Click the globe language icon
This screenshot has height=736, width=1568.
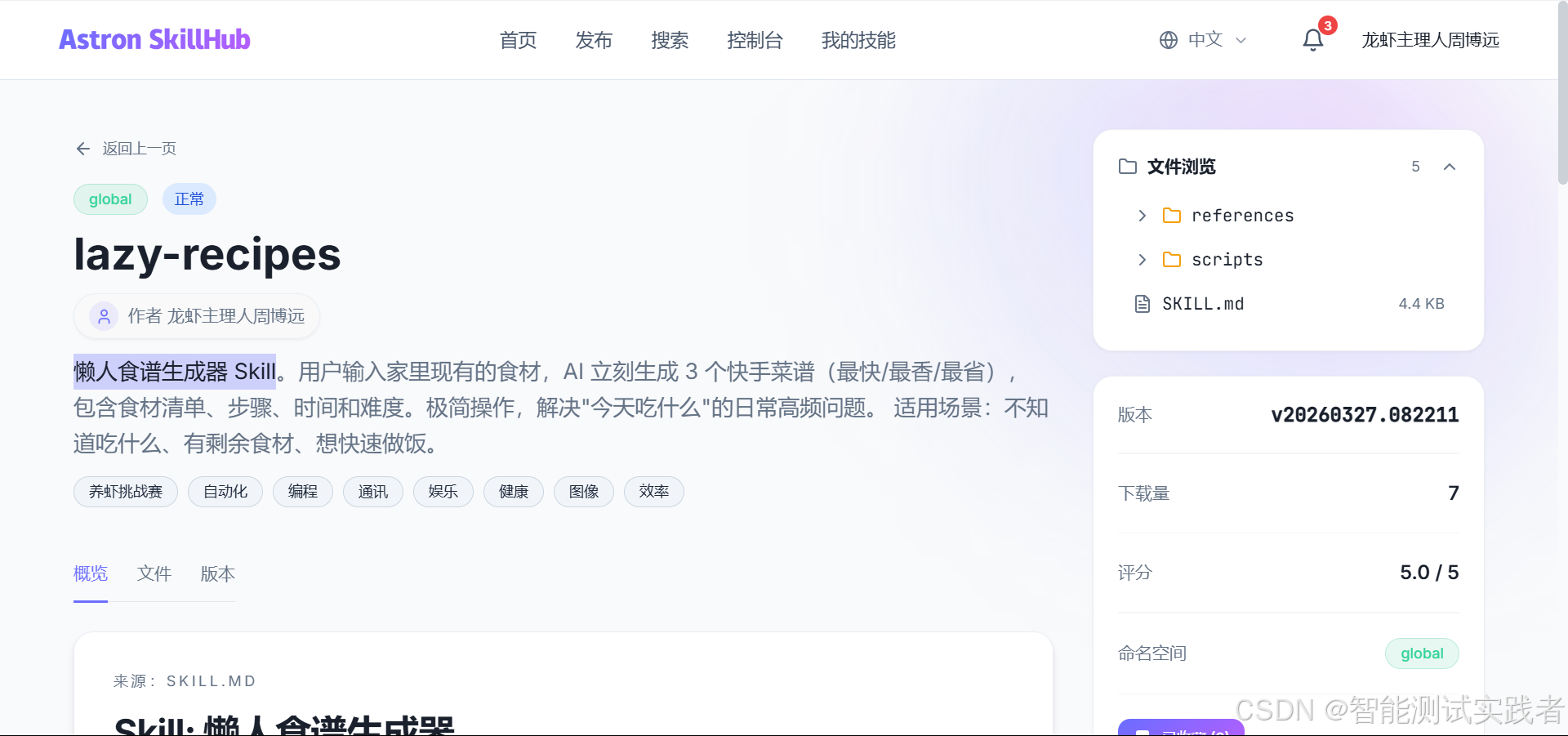(x=1169, y=40)
